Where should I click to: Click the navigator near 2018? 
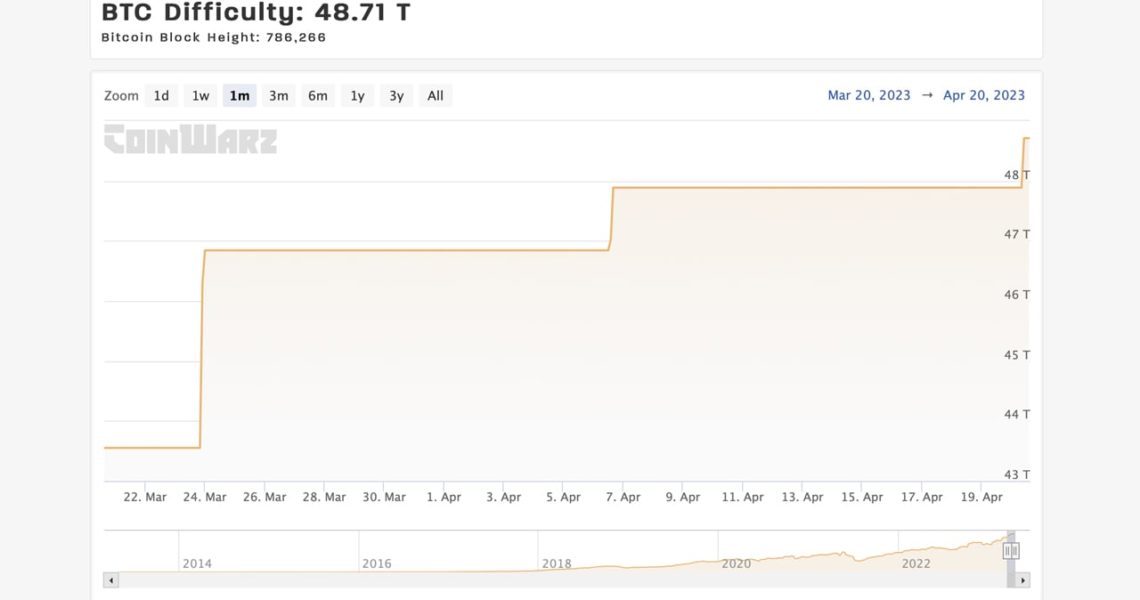click(x=556, y=558)
